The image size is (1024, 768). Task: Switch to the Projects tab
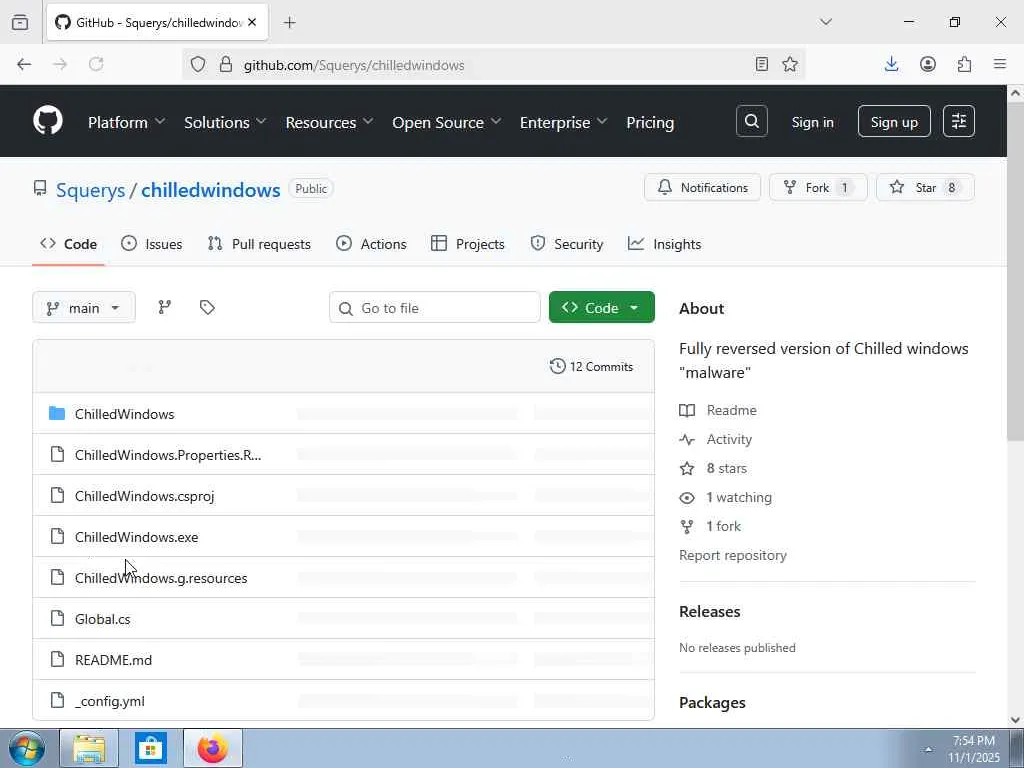pyautogui.click(x=468, y=244)
